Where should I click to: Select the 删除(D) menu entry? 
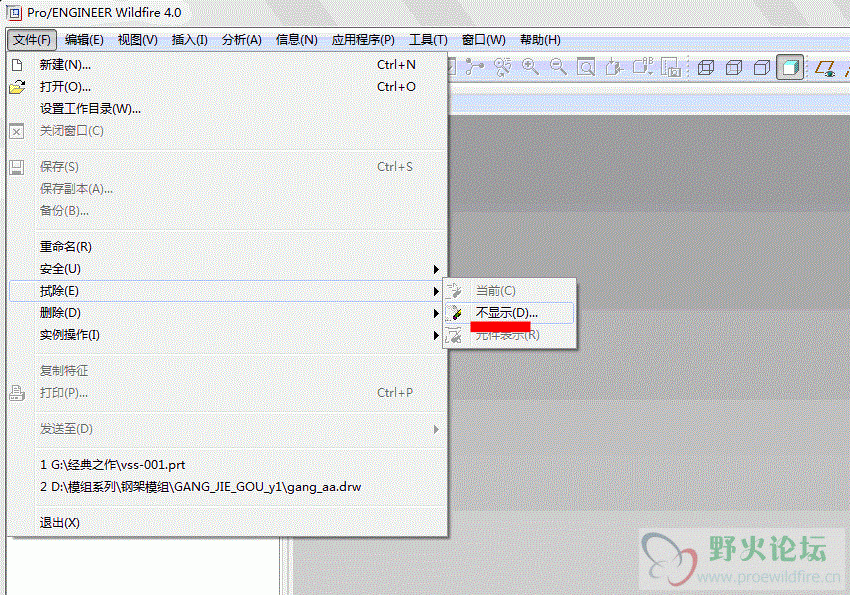pyautogui.click(x=228, y=313)
